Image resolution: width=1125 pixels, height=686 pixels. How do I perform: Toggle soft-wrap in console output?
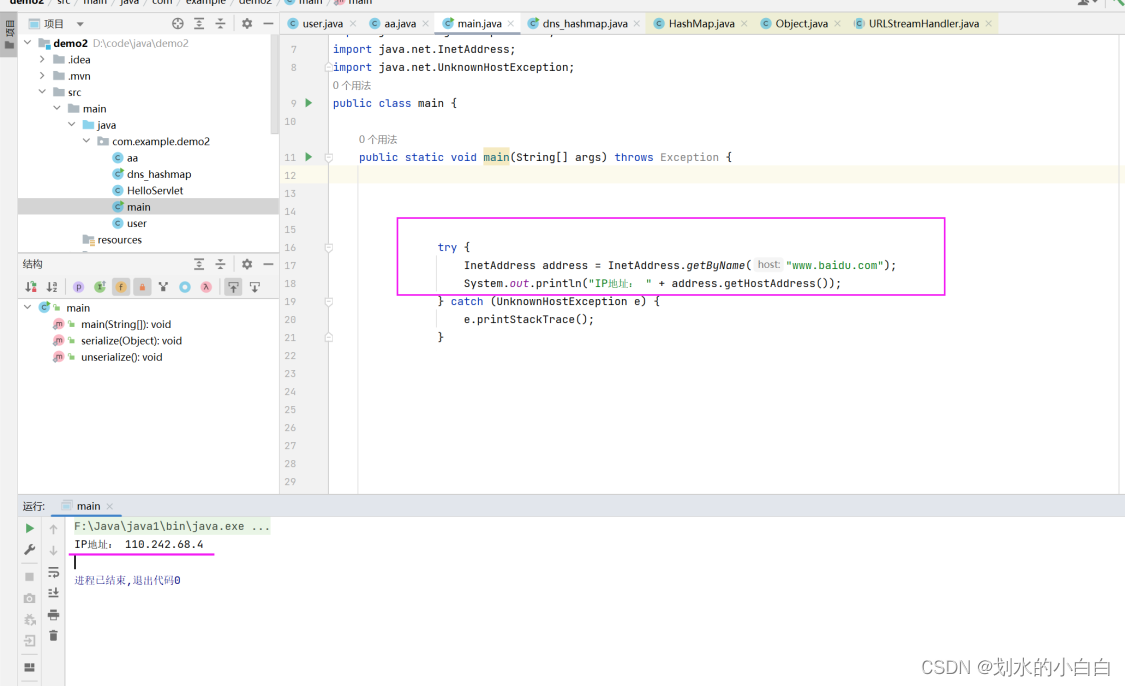(x=53, y=572)
